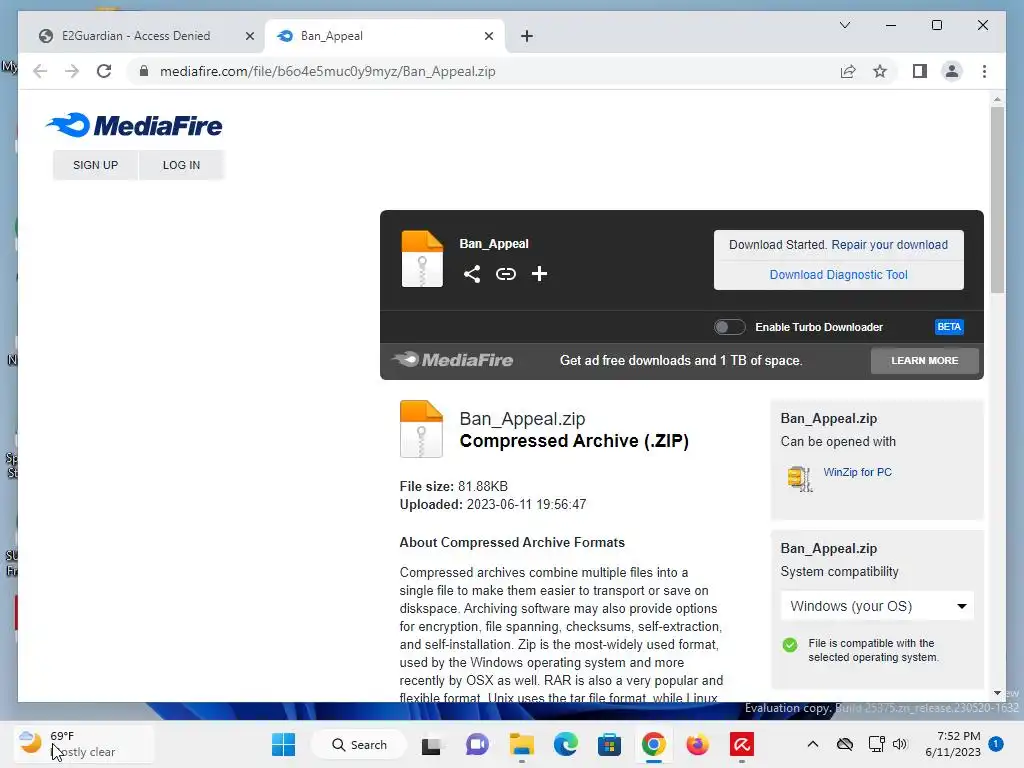The height and width of the screenshot is (768, 1024).
Task: Open File Explorer from taskbar
Action: 522,744
